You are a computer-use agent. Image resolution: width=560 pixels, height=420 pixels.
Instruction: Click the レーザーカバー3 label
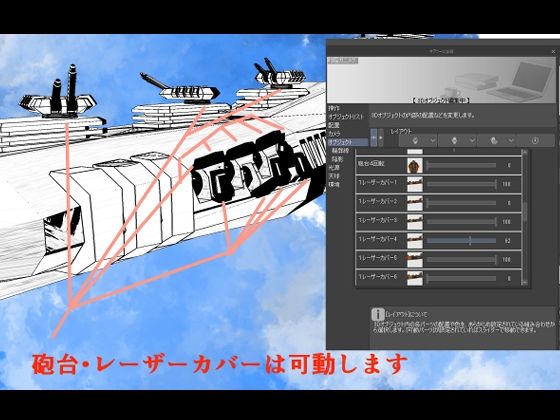click(377, 220)
